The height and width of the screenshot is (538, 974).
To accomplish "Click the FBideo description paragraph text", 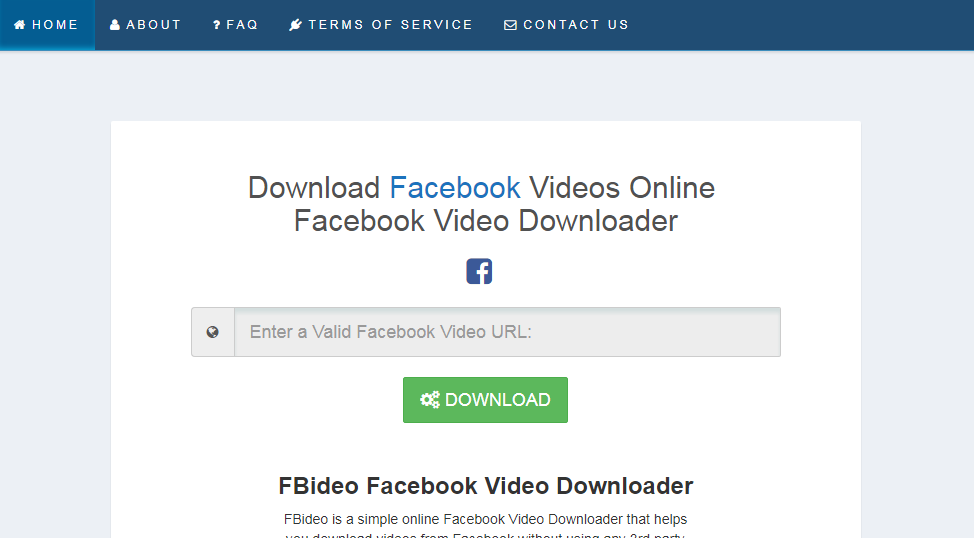I will pos(486,525).
